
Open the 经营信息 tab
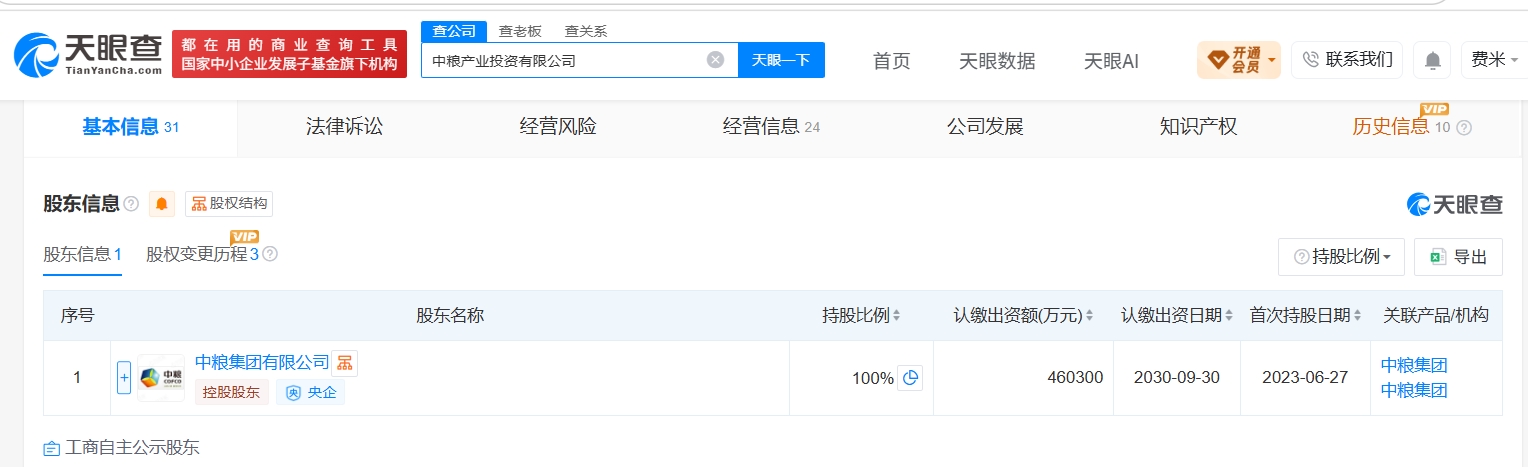click(x=771, y=127)
